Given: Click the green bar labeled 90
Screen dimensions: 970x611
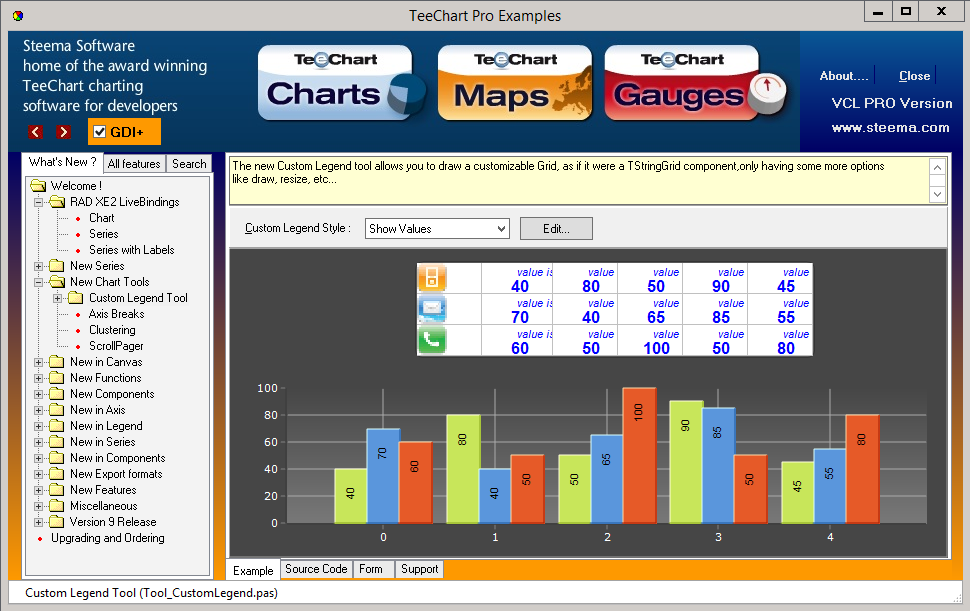Looking at the screenshot, I should (x=686, y=462).
